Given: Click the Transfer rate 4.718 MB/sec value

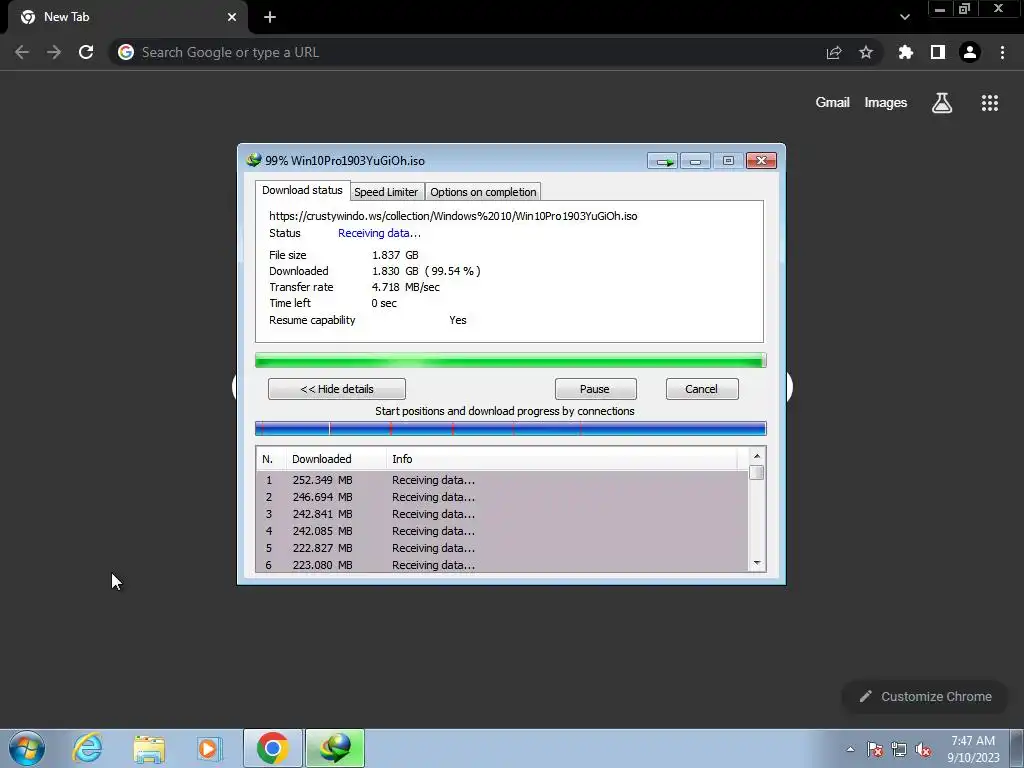Looking at the screenshot, I should [x=406, y=287].
